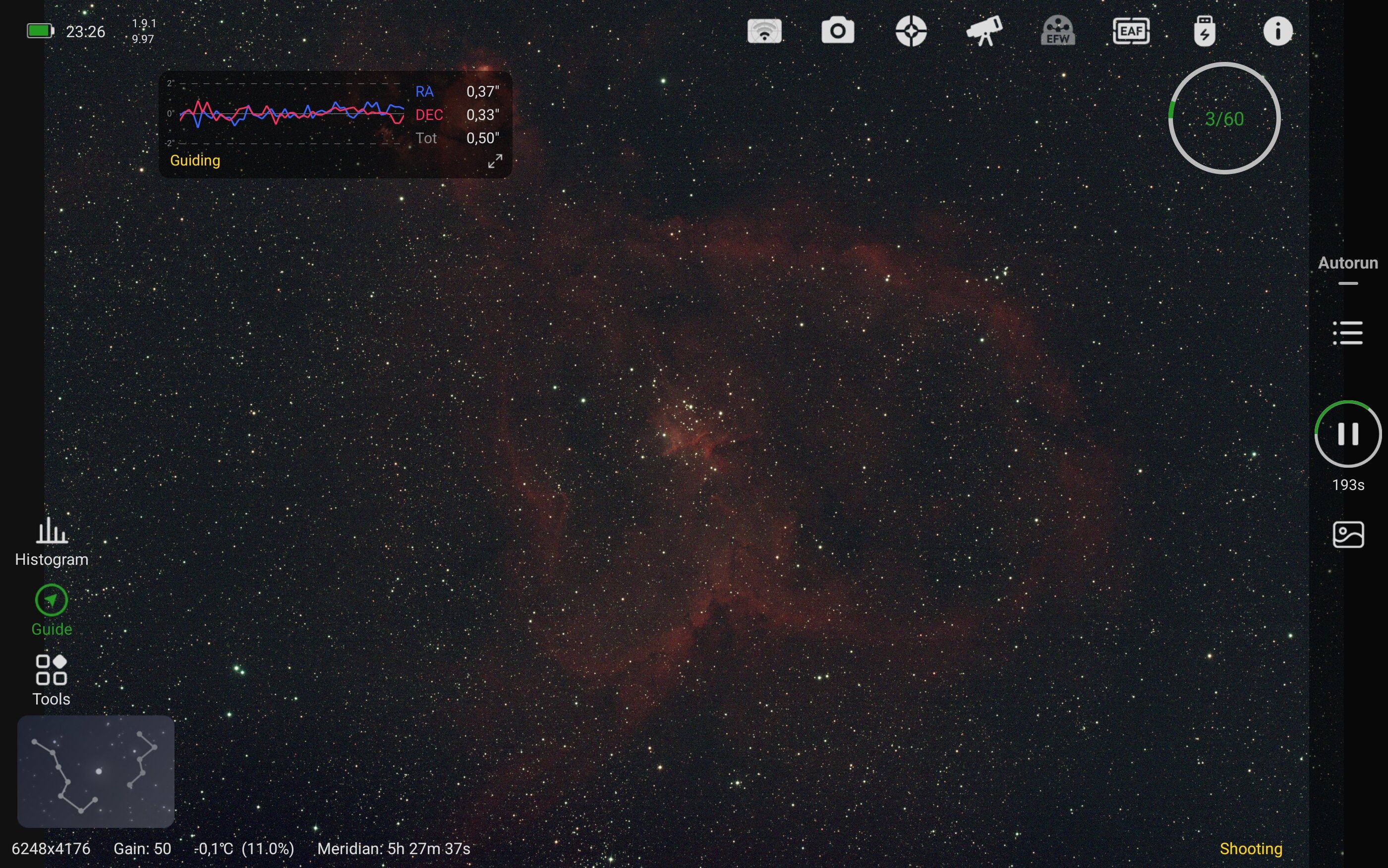Open the WiFi settings icon

(x=764, y=31)
